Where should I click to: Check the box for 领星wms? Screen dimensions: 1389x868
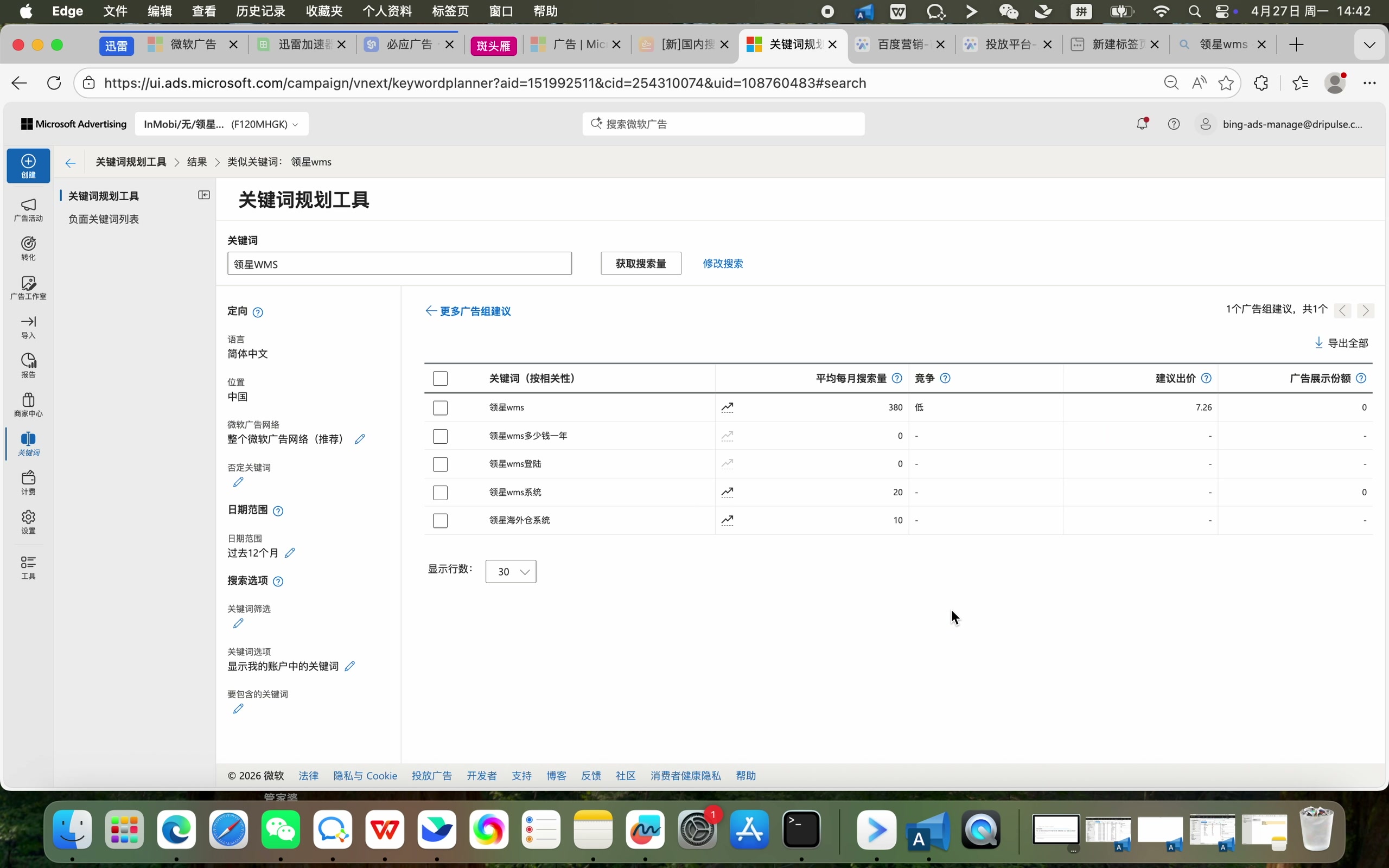coord(440,408)
